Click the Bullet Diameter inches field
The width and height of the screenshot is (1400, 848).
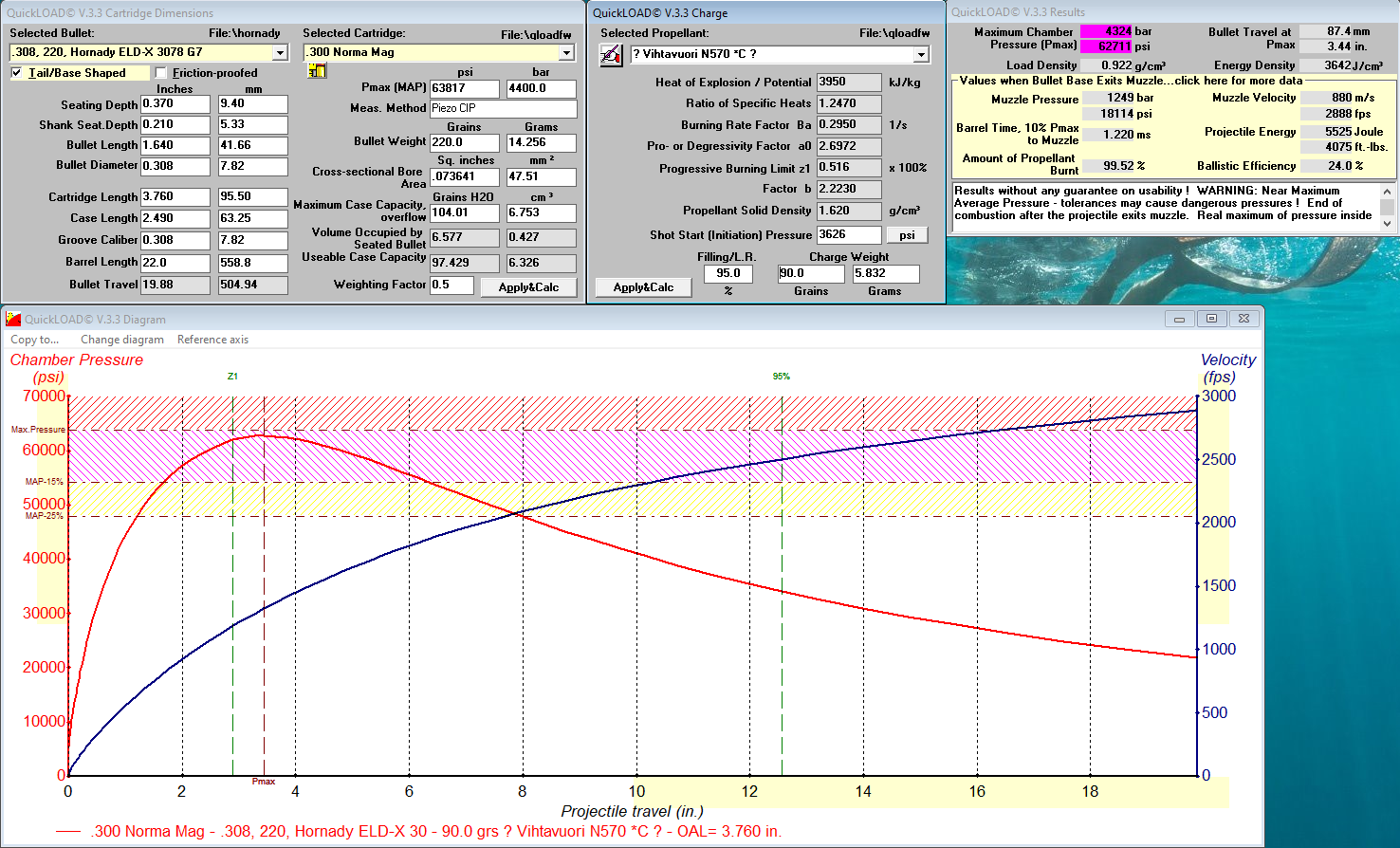click(175, 166)
